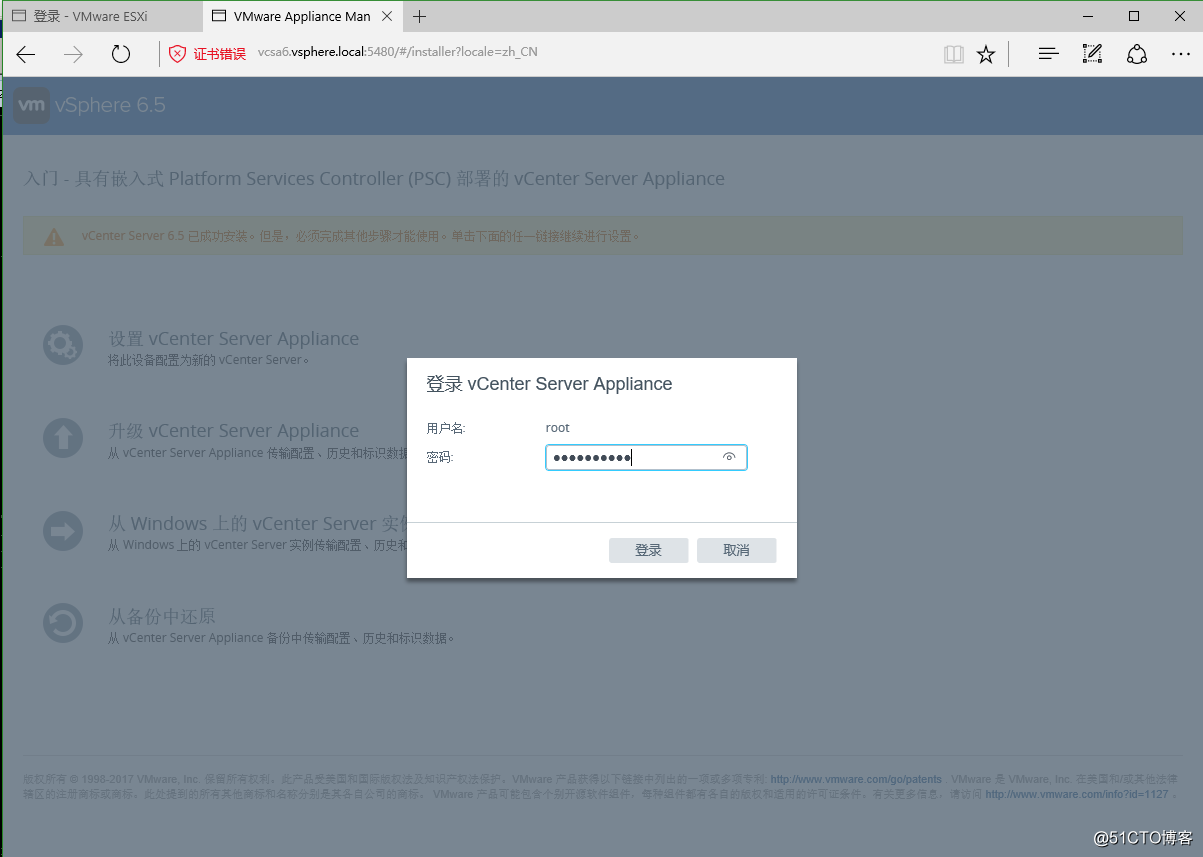The image size is (1203, 857).
Task: Open browser more options ellipsis menu
Action: click(x=1181, y=54)
